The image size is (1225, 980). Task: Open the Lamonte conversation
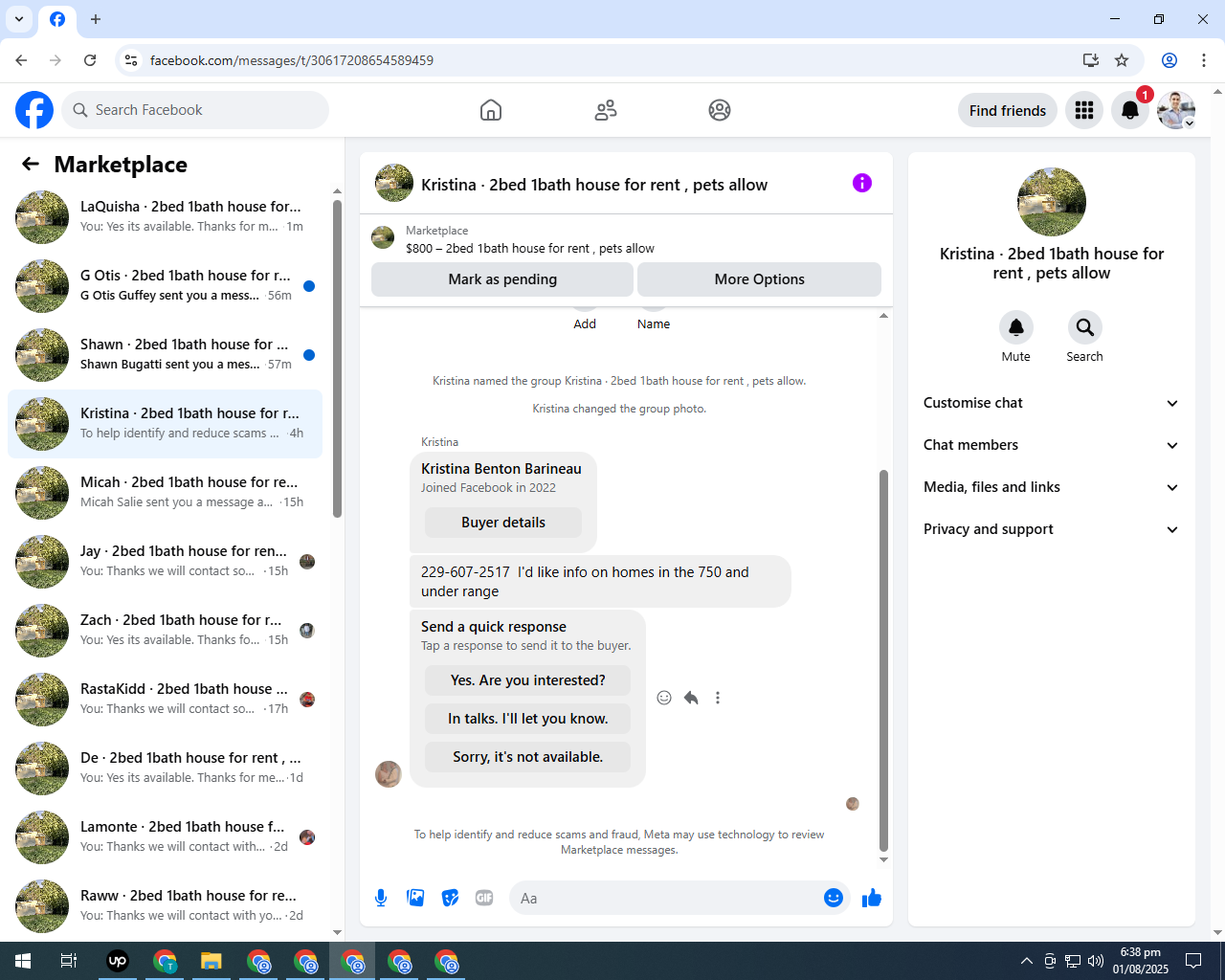pos(165,837)
